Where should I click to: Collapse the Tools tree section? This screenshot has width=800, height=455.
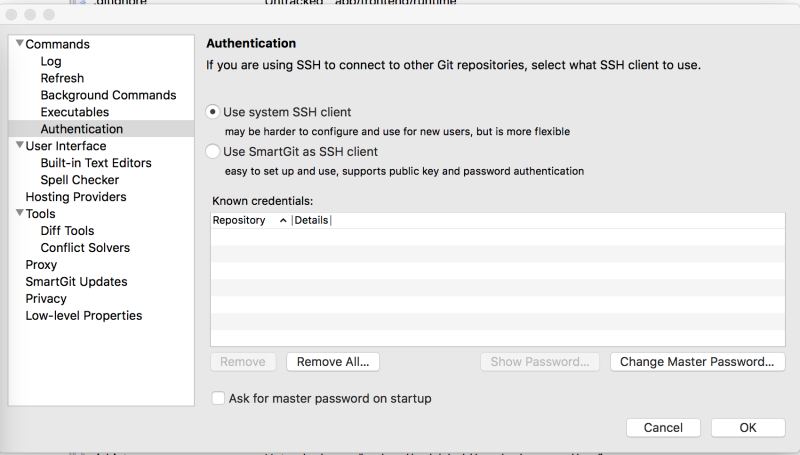pos(19,214)
